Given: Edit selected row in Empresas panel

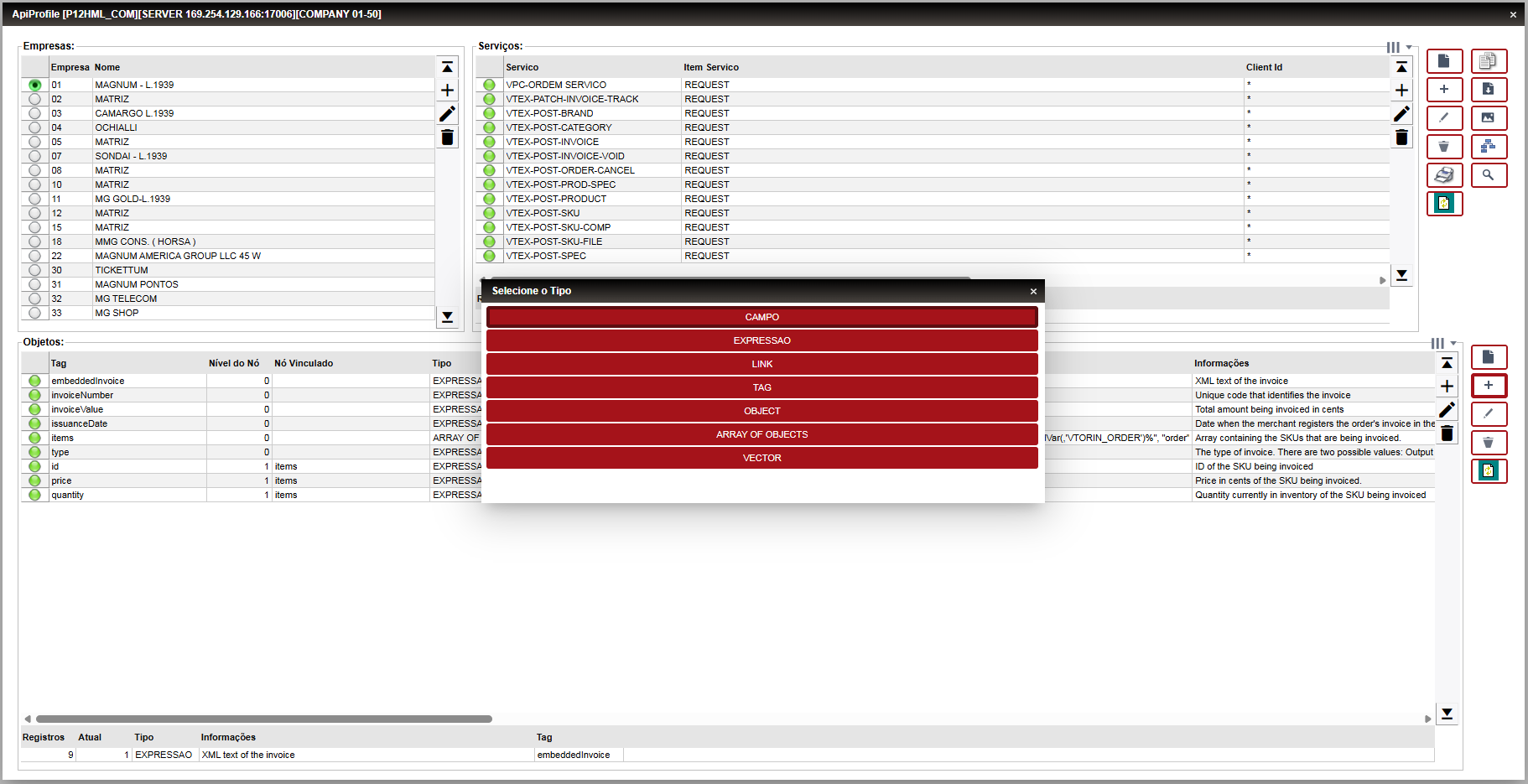Looking at the screenshot, I should click(447, 114).
